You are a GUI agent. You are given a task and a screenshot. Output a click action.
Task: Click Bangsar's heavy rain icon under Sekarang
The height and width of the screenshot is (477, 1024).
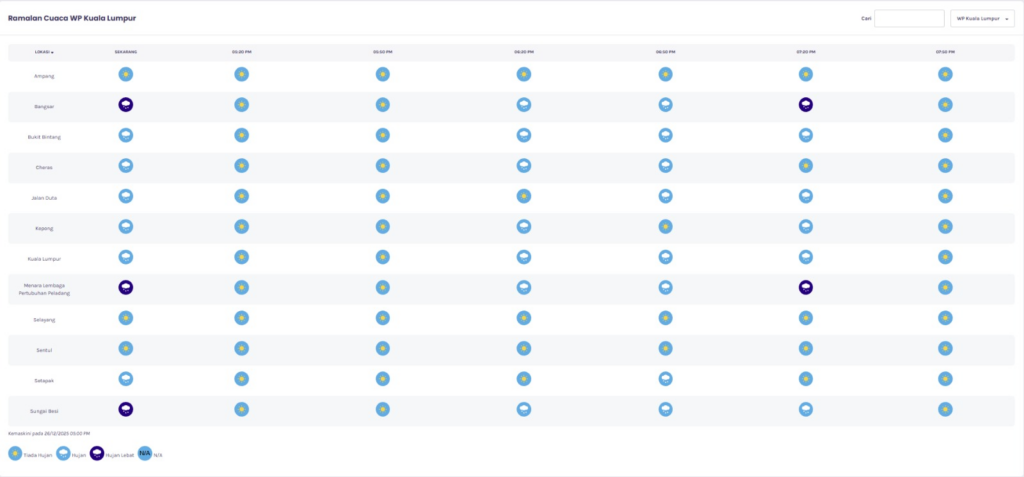click(126, 104)
